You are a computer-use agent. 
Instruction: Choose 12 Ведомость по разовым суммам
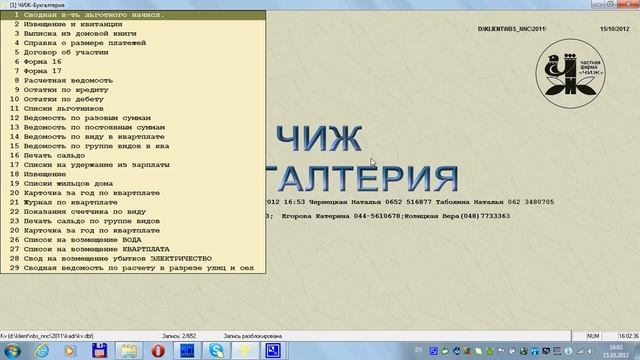pyautogui.click(x=133, y=118)
